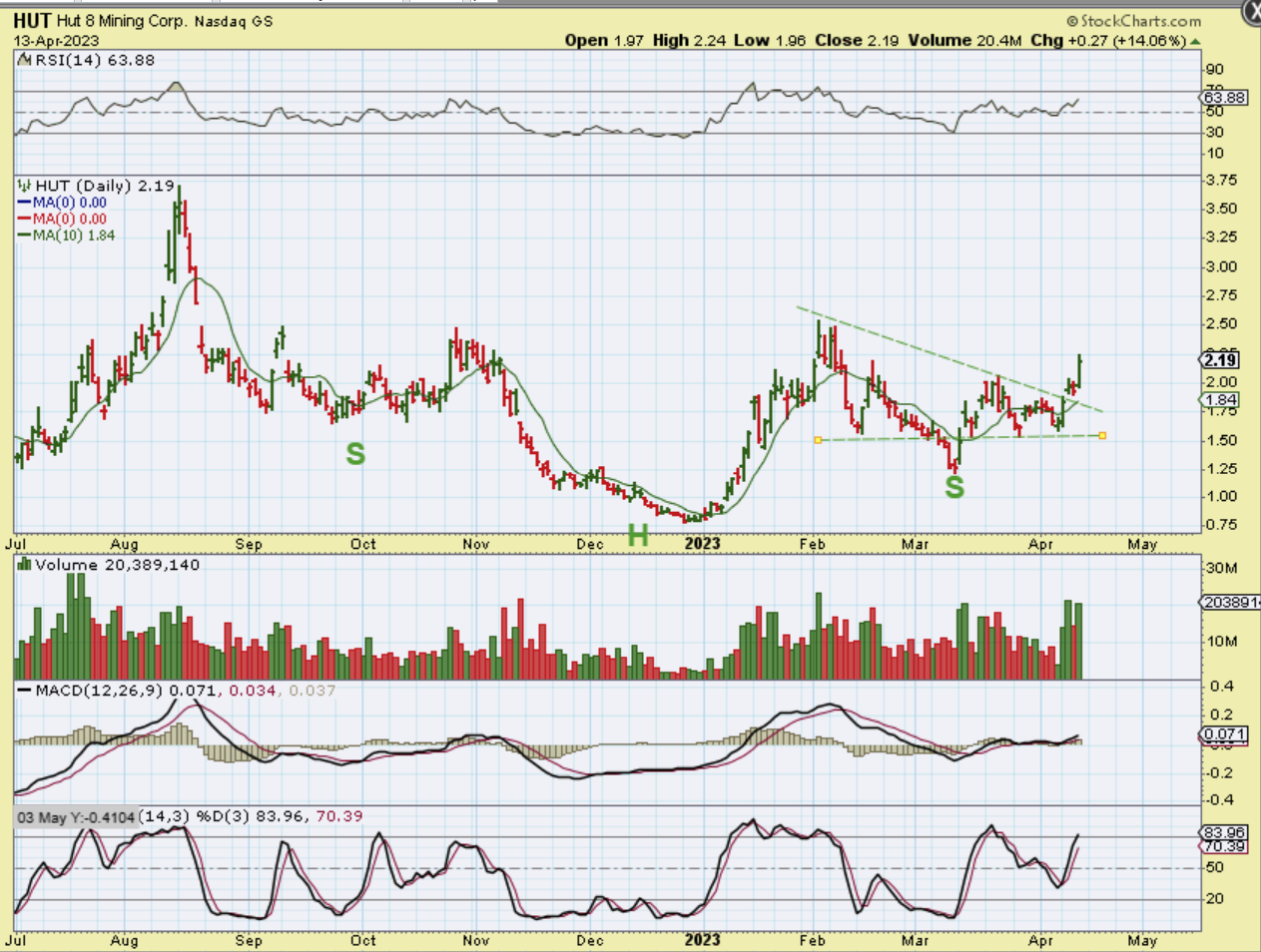Click the 0.071 MACD tag on right axis

coord(1224,734)
